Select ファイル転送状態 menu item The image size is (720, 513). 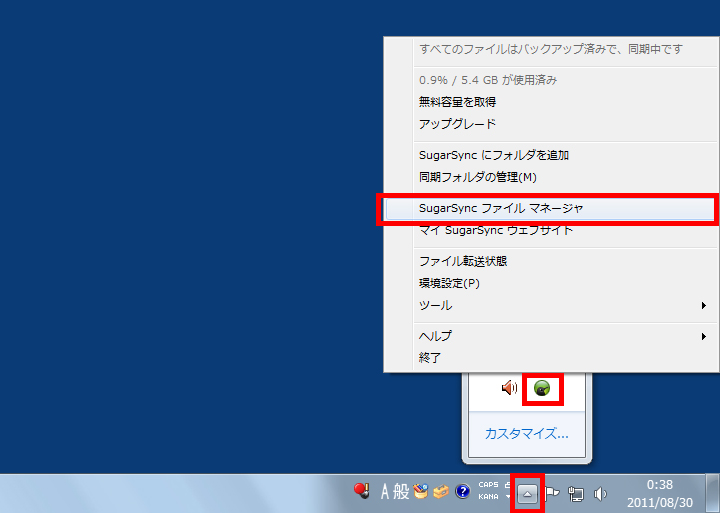[551, 261]
